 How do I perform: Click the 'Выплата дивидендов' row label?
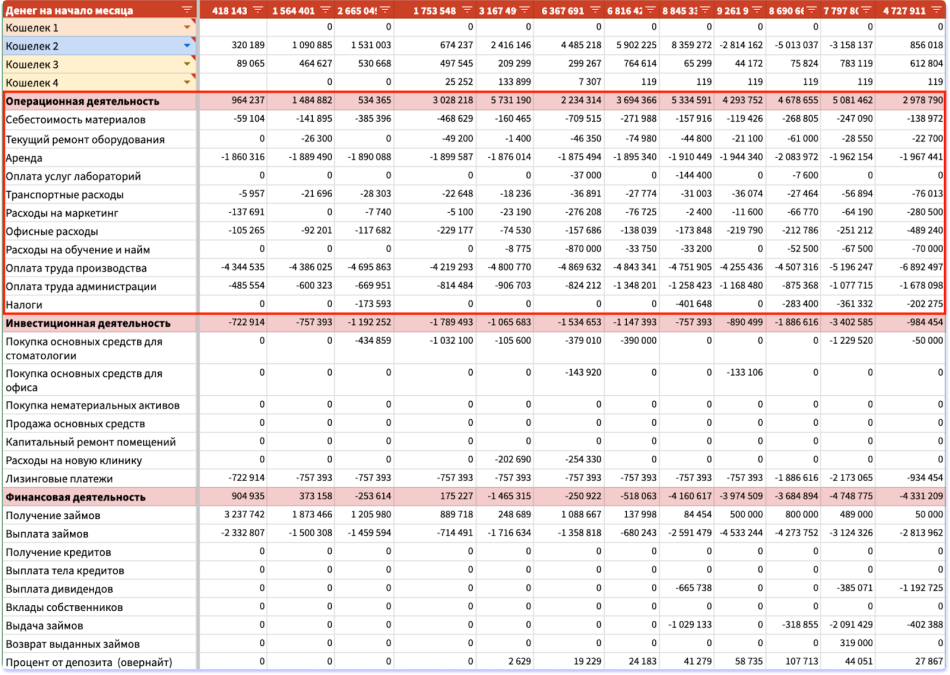click(x=59, y=589)
